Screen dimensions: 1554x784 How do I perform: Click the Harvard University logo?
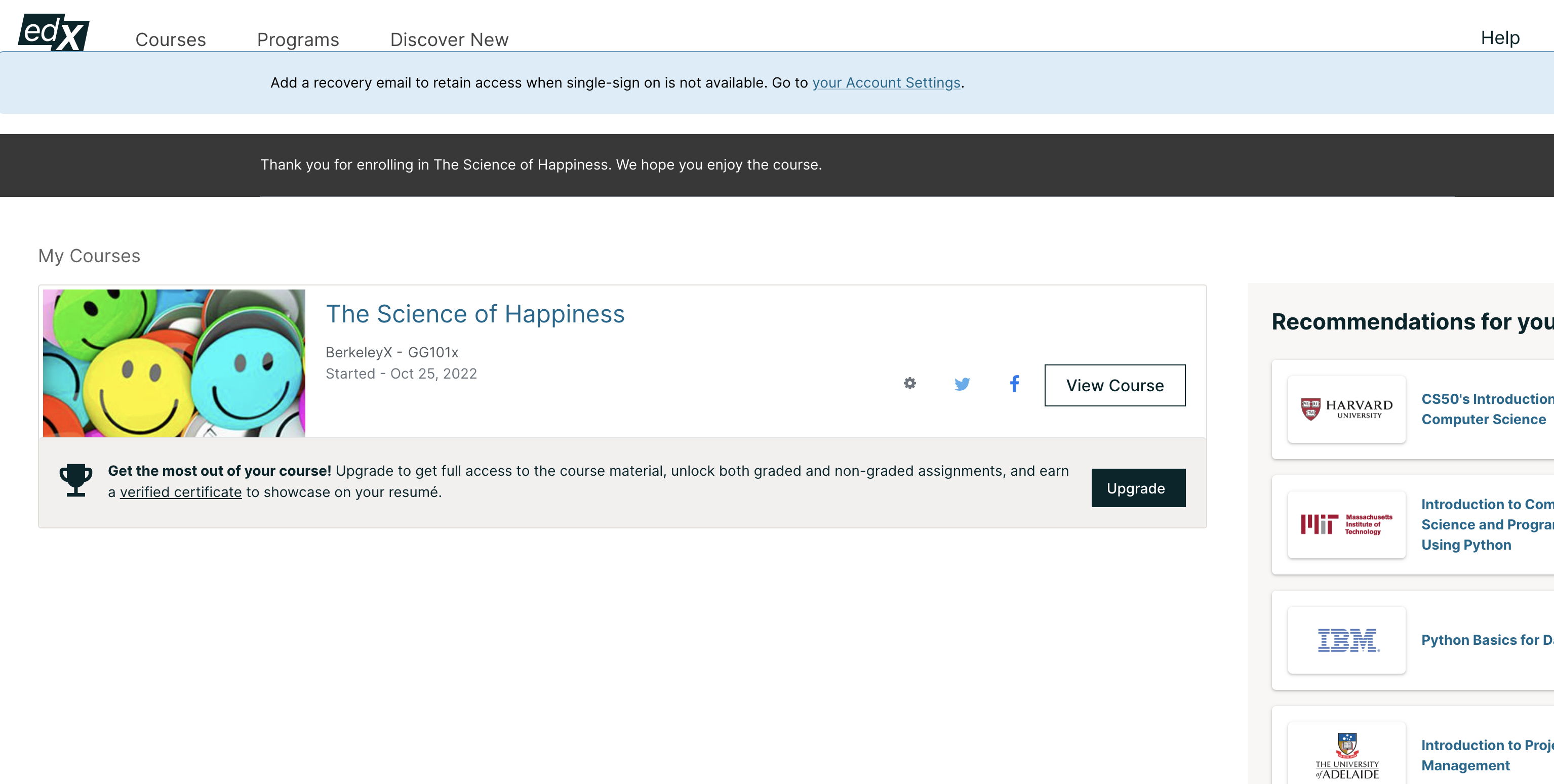(1346, 409)
